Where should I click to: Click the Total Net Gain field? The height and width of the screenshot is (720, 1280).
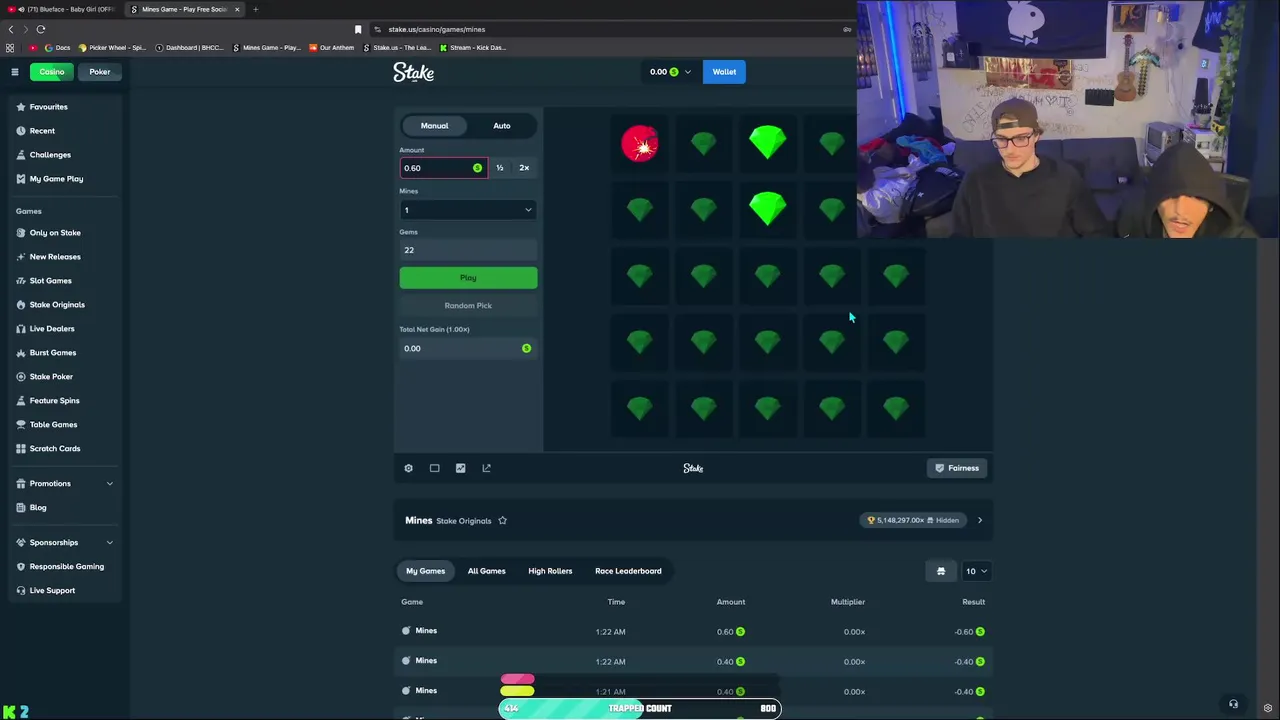coord(468,348)
